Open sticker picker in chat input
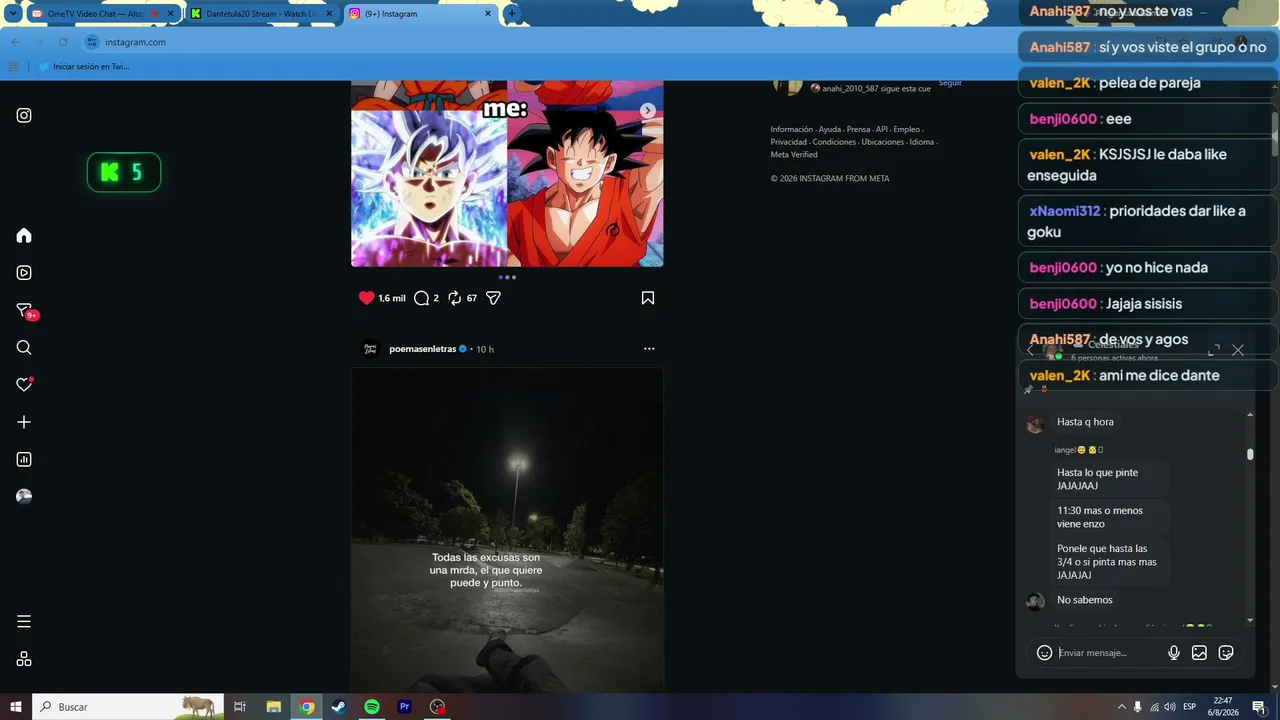 click(x=1226, y=653)
